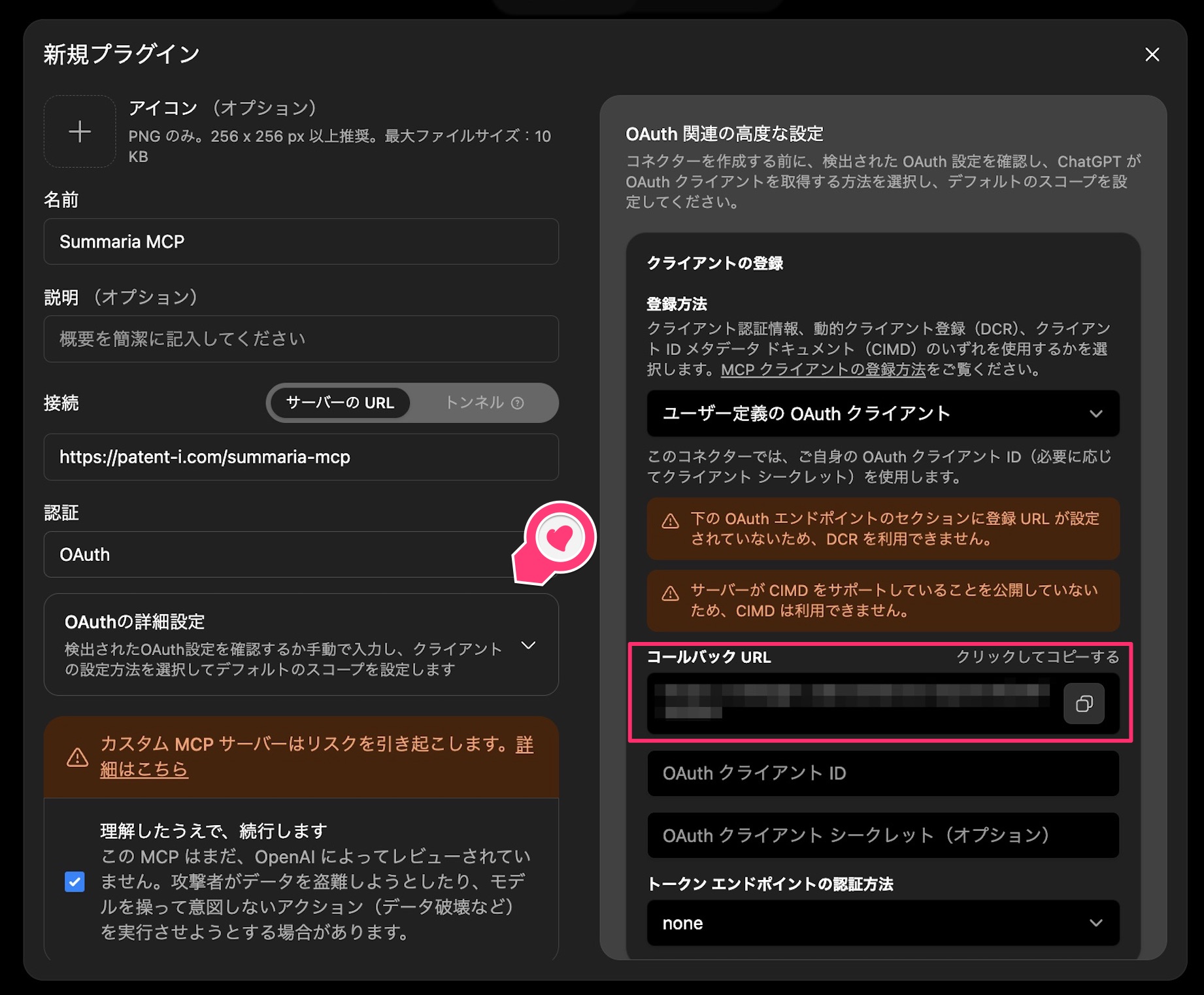This screenshot has height=995, width=1204.
Task: Click the server URL field with patent-i.com
Action: [x=301, y=457]
